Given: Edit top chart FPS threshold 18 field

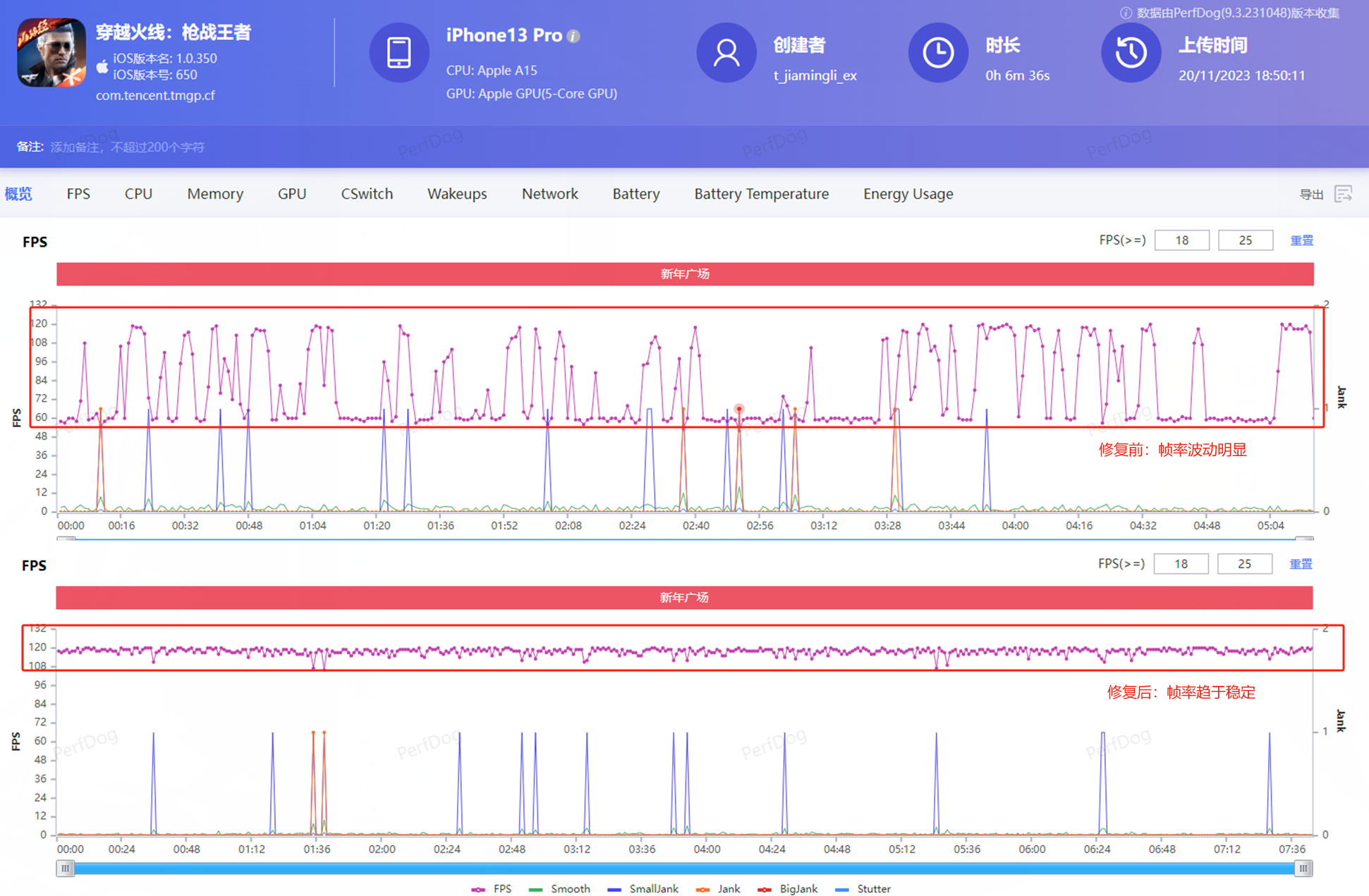Looking at the screenshot, I should click(1182, 240).
